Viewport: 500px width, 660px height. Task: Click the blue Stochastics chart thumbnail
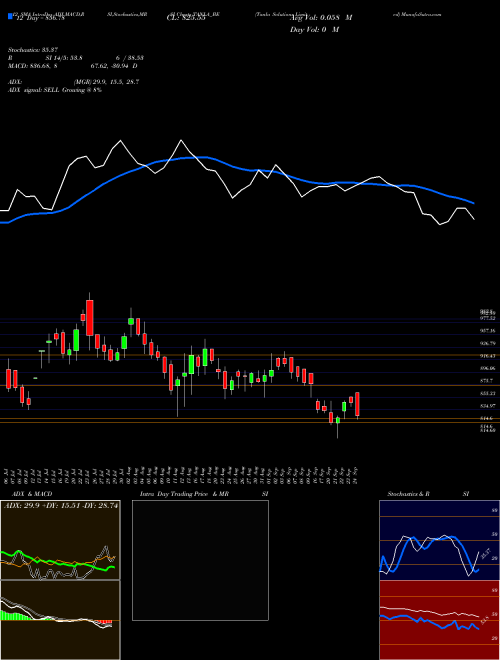(439, 540)
